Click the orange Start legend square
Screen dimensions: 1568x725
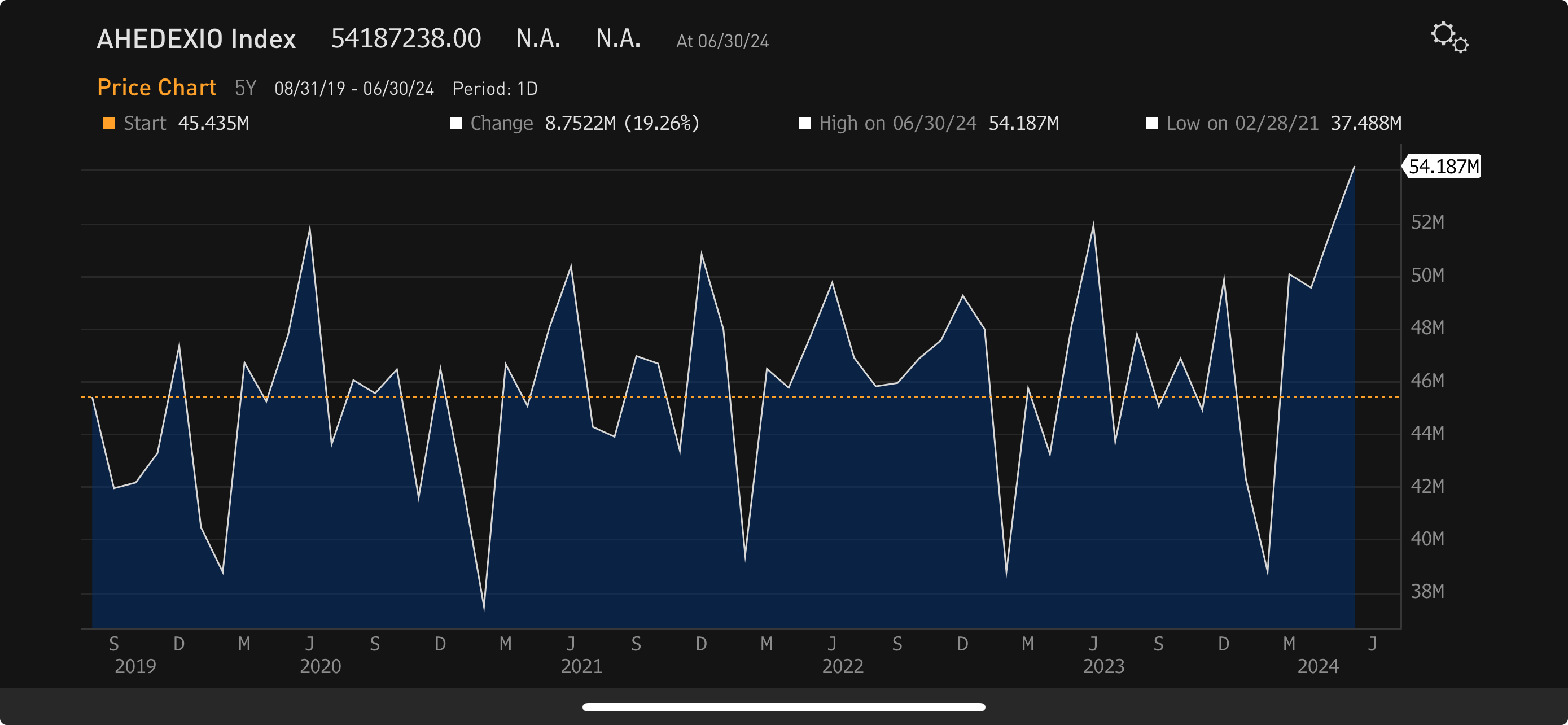click(x=109, y=123)
